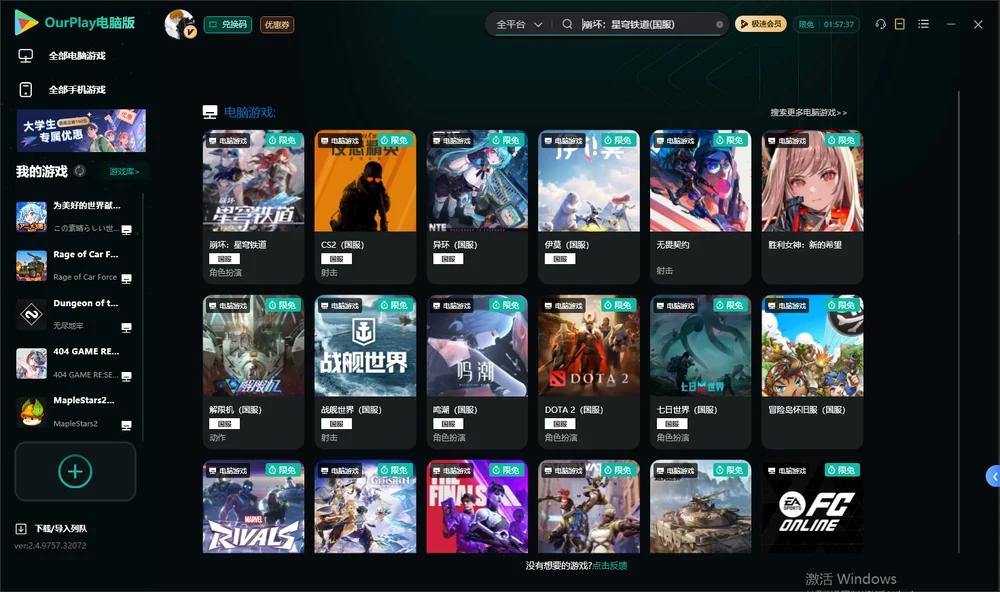Open the 战舰世界 game thumbnail
This screenshot has width=1000, height=592.
[365, 346]
